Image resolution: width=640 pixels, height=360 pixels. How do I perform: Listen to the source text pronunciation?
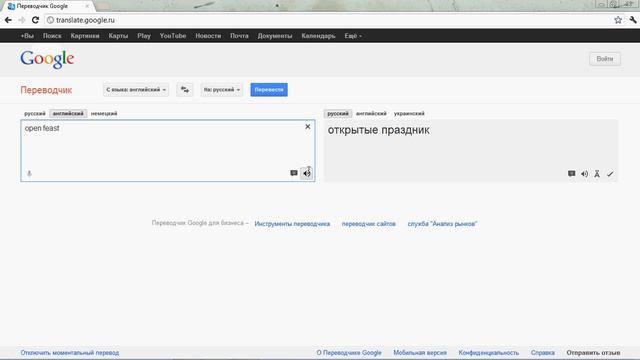[x=307, y=173]
